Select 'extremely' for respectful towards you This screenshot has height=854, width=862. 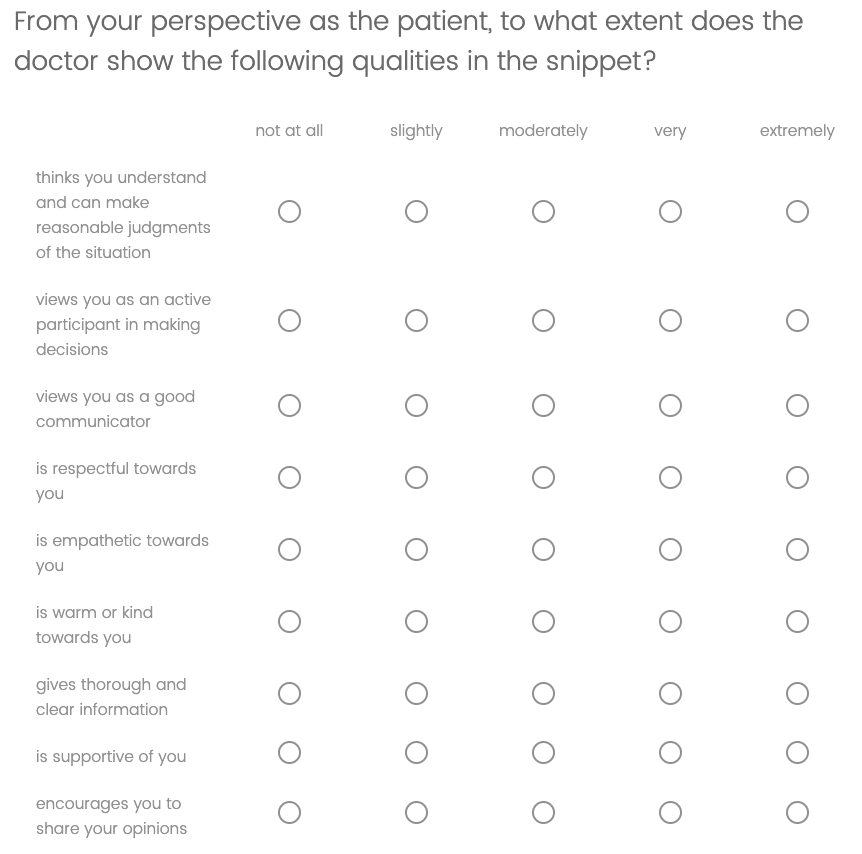coord(797,478)
